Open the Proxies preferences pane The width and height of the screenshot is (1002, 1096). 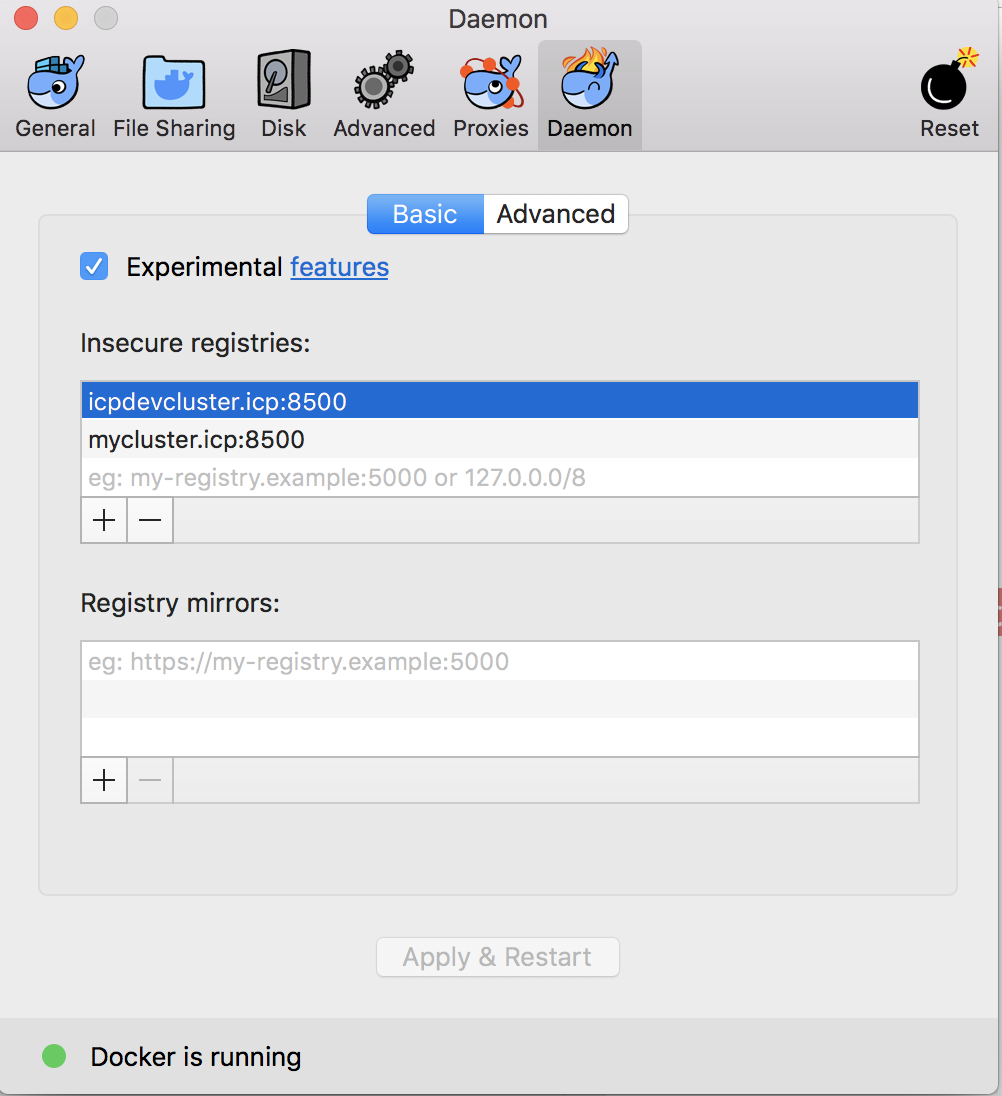tap(491, 96)
